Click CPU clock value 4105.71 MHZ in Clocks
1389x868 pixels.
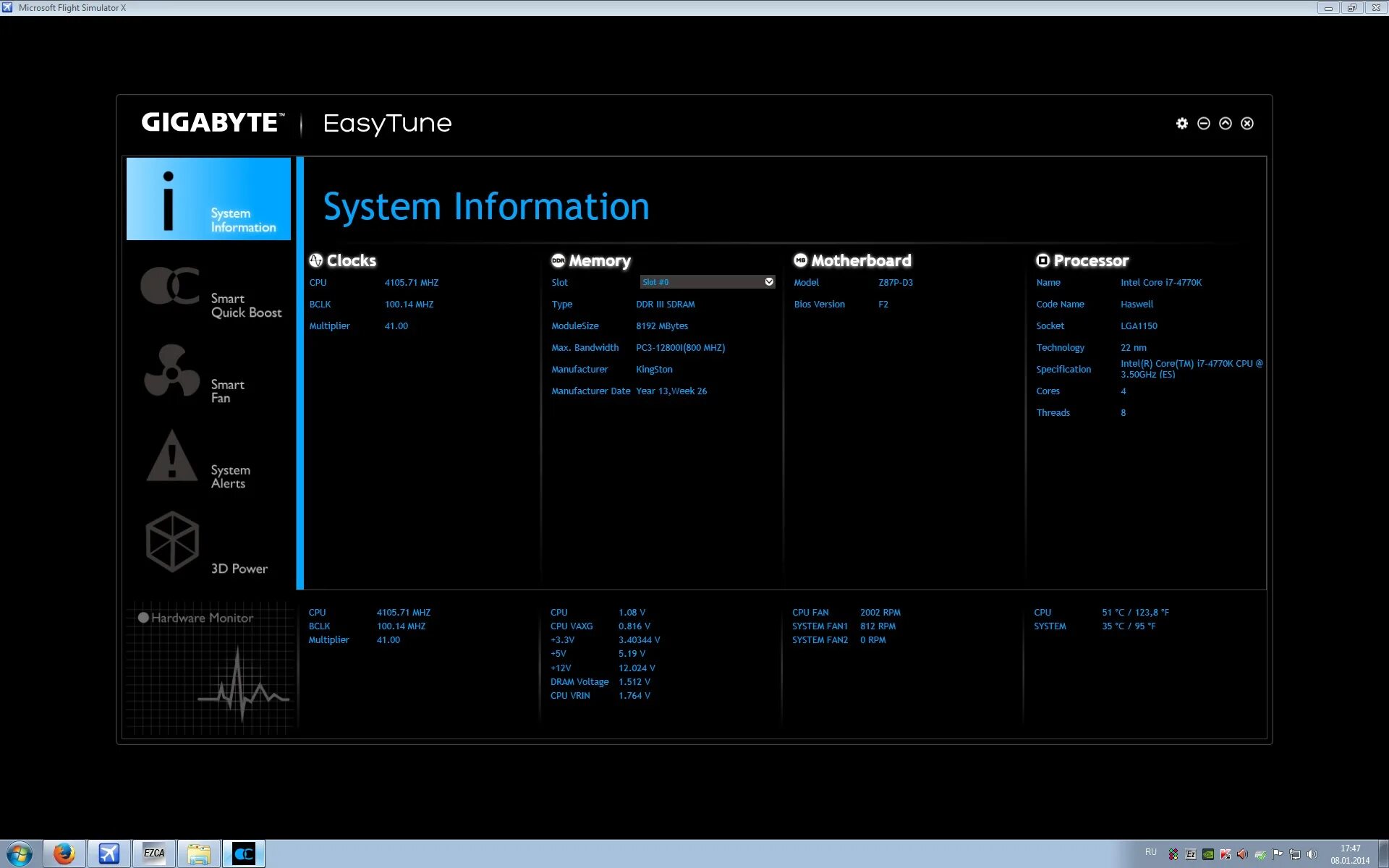click(x=411, y=283)
